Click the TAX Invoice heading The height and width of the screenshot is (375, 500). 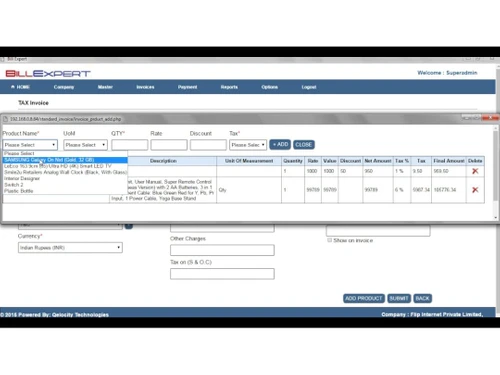[x=33, y=103]
